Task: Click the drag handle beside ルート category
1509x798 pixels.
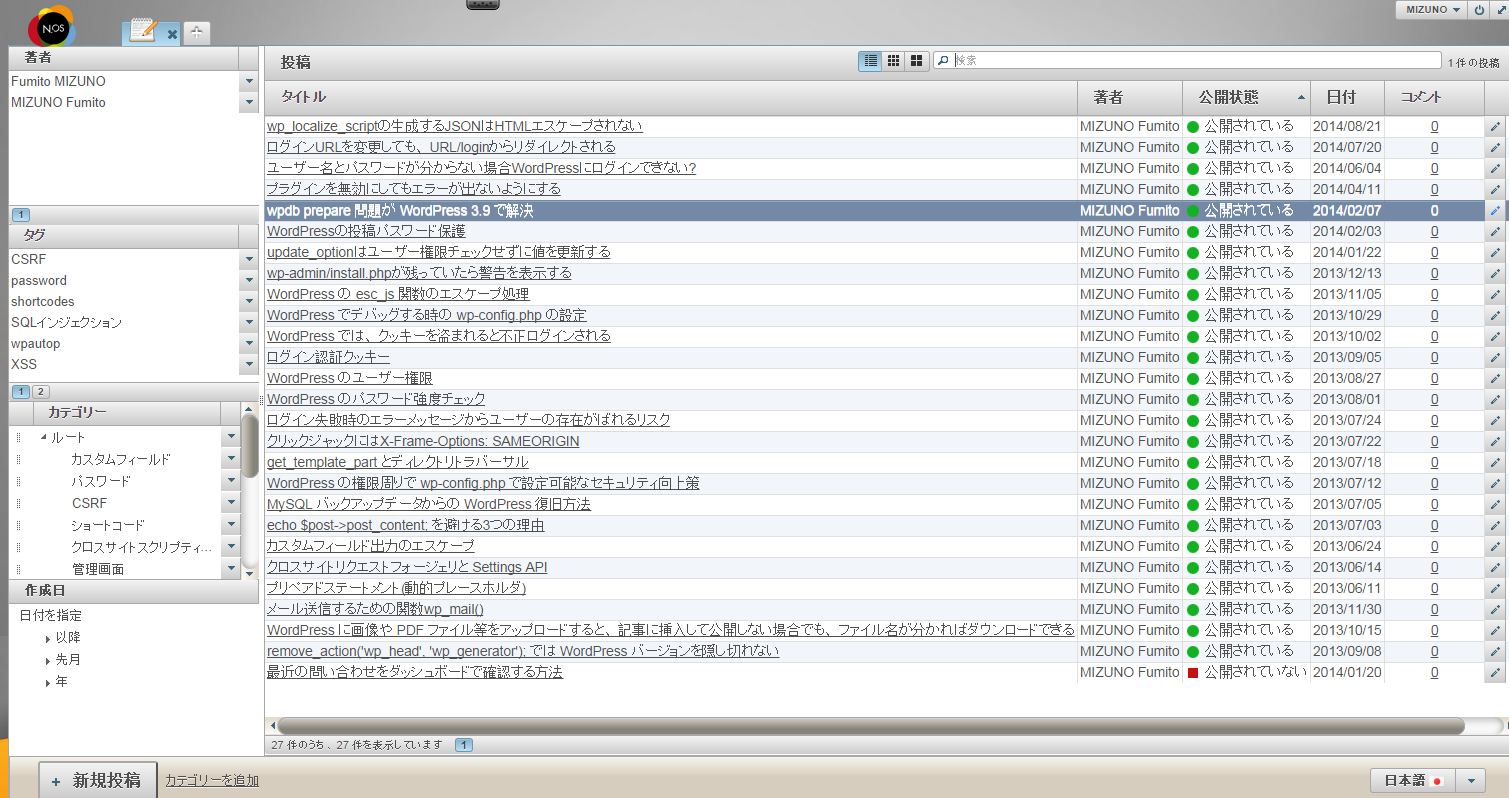Action: tap(18, 437)
